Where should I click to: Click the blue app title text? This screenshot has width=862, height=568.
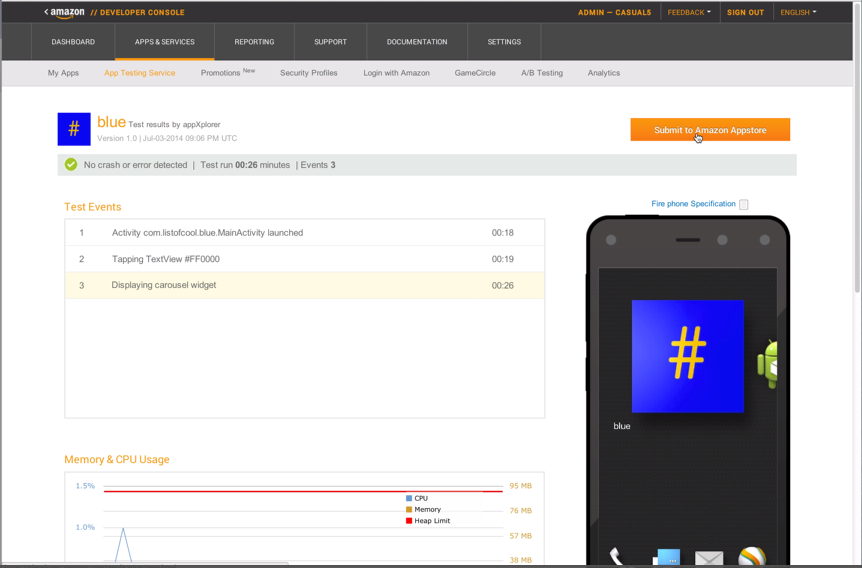tap(112, 122)
